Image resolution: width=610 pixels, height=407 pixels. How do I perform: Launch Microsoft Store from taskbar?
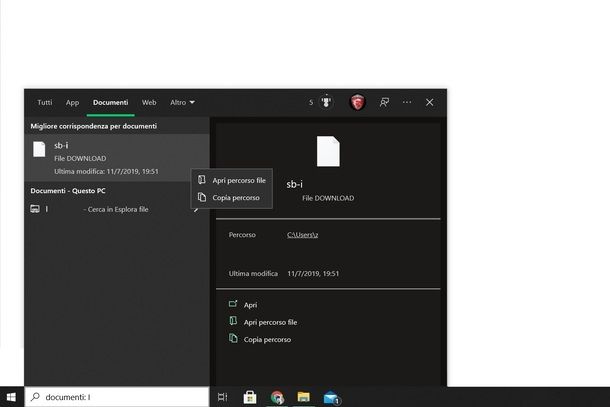click(x=250, y=397)
